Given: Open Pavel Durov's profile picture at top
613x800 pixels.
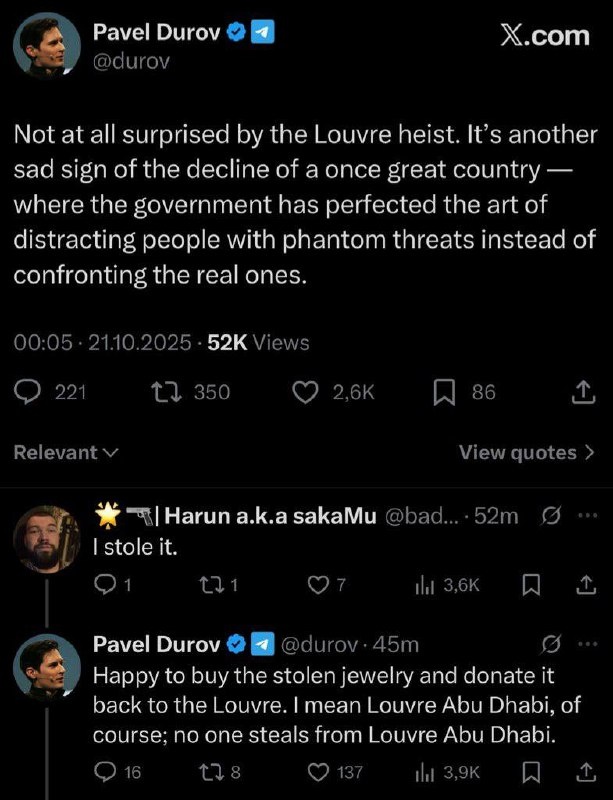Looking at the screenshot, I should pyautogui.click(x=47, y=46).
